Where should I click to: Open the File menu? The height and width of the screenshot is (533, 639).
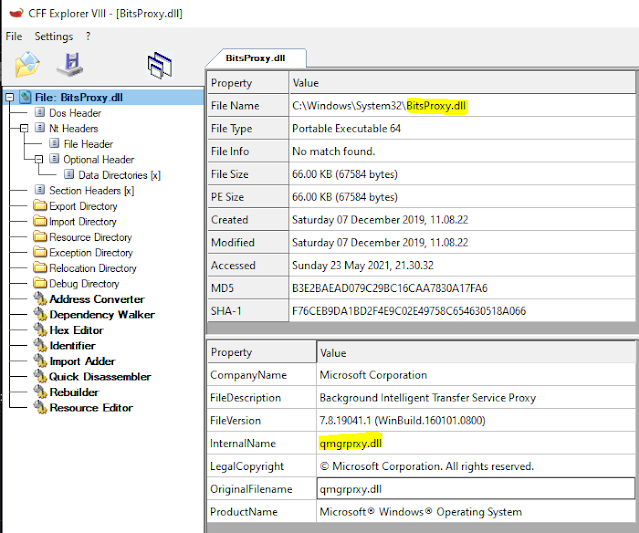coord(14,36)
